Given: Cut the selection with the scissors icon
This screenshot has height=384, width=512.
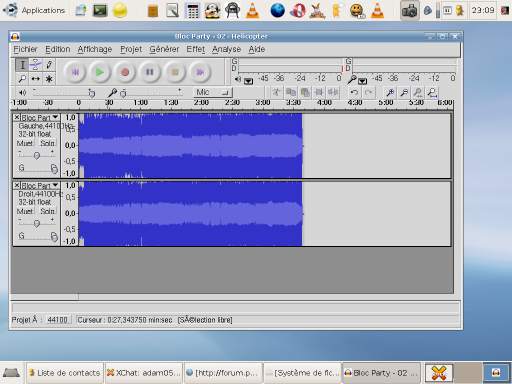Looking at the screenshot, I should pyautogui.click(x=276, y=92).
